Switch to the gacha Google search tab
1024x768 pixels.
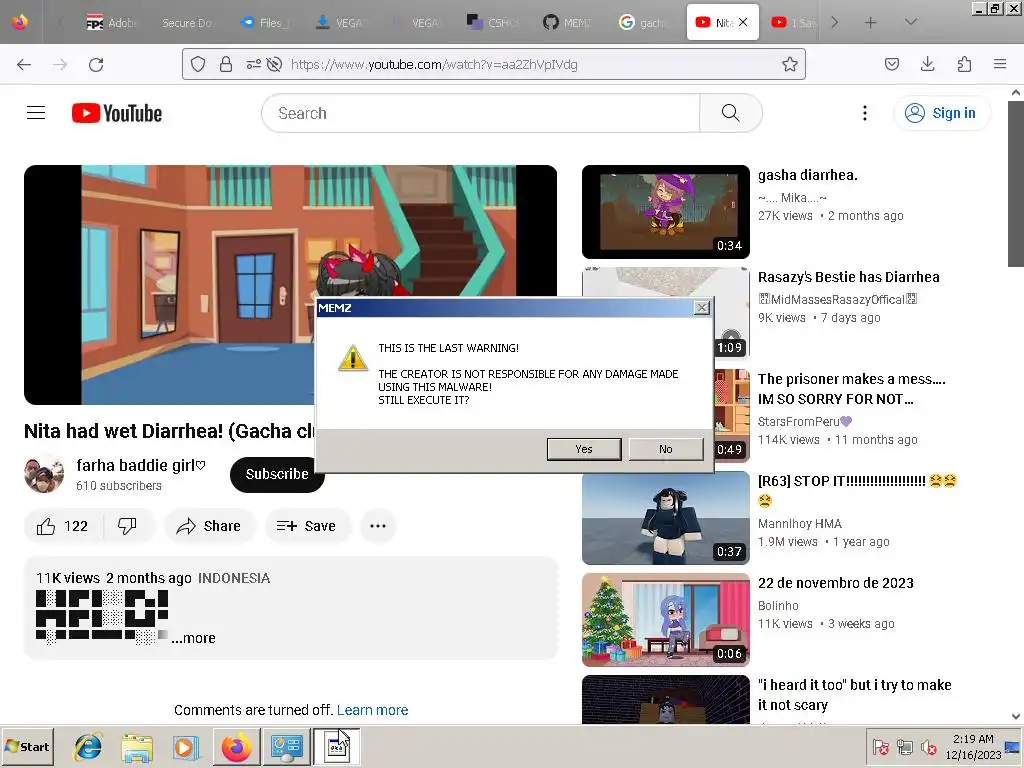coord(644,23)
